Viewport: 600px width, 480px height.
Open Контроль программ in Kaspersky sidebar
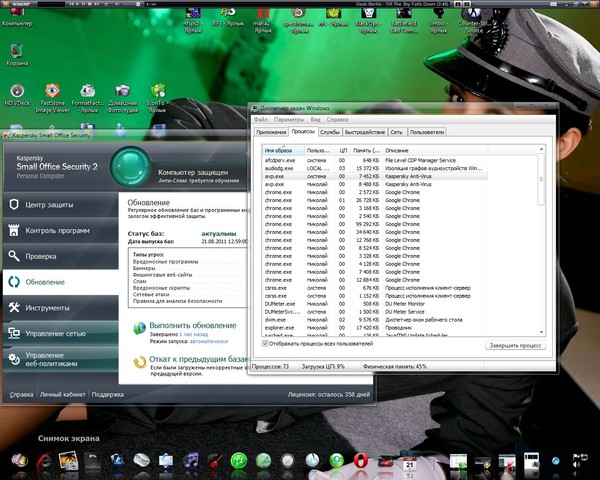point(60,230)
